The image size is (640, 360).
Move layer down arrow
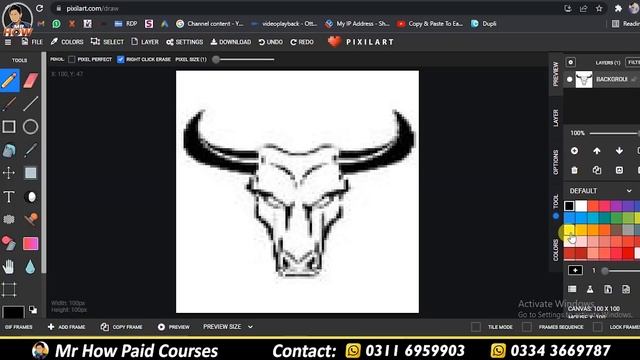(x=619, y=151)
